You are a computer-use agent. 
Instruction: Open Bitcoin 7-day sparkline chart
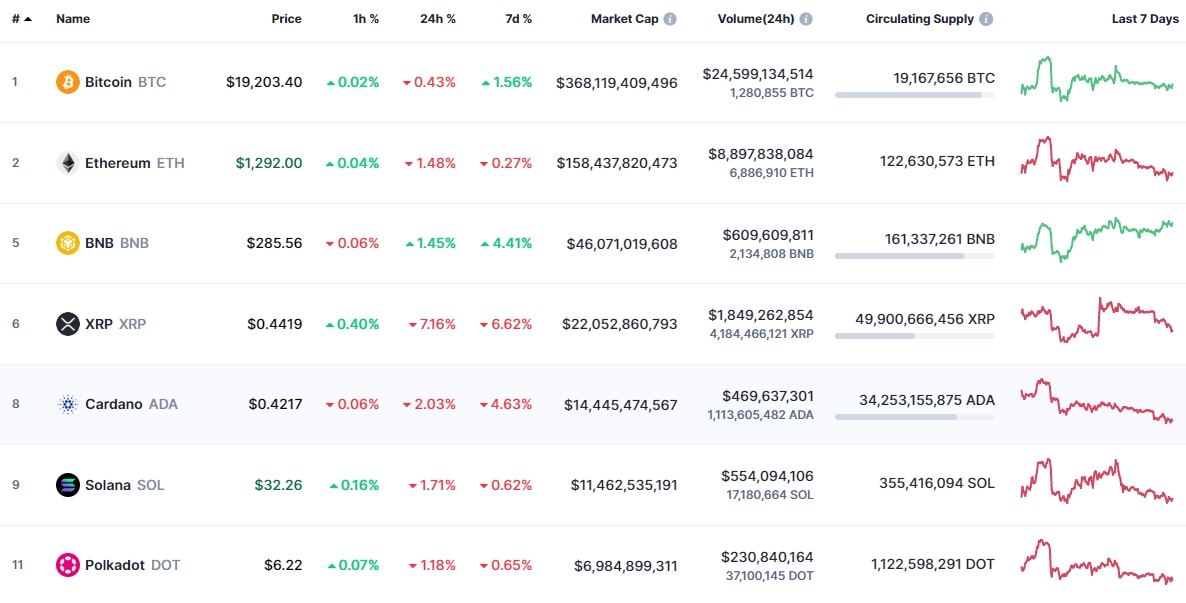(1097, 79)
